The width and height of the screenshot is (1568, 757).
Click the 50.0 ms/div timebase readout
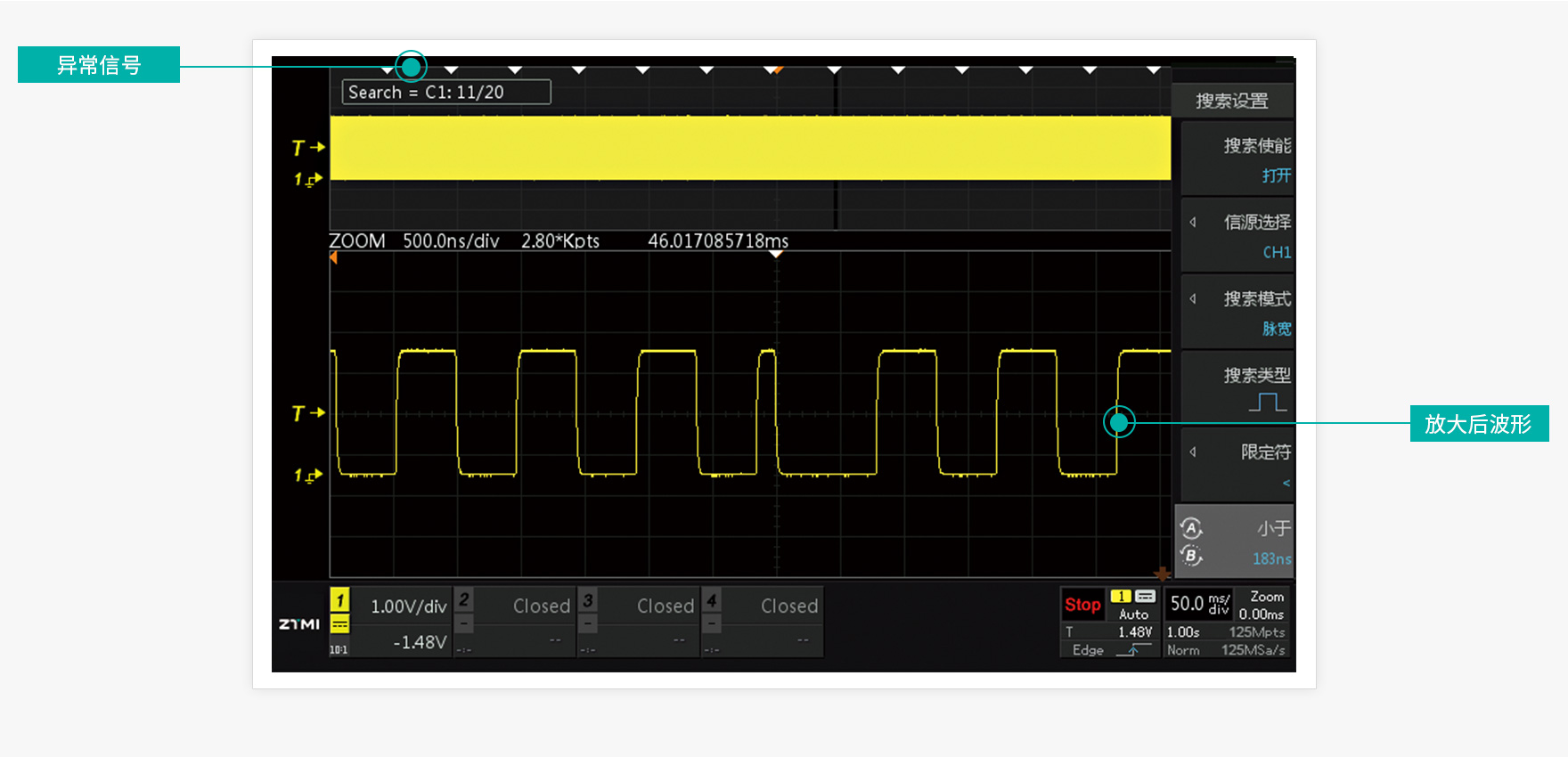coord(1199,604)
